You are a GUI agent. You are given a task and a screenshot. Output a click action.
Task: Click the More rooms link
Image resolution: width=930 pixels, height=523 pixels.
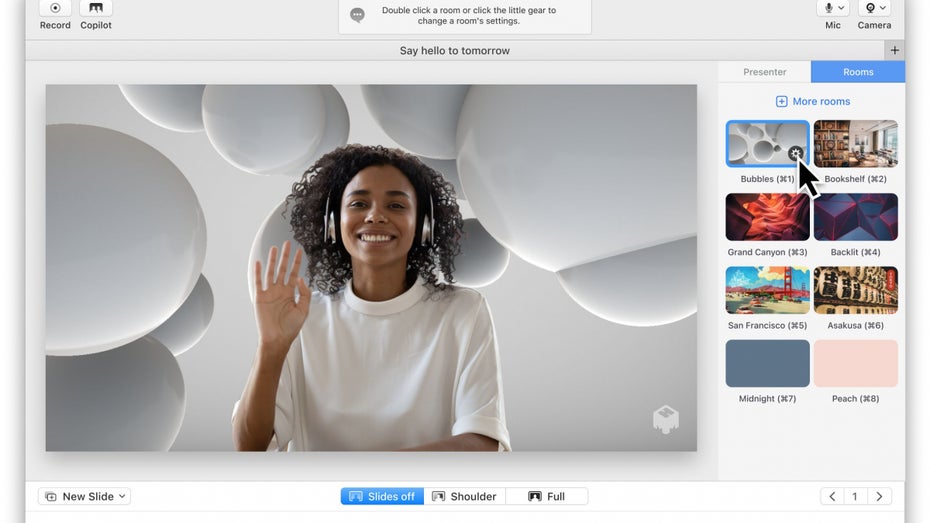[x=812, y=102]
